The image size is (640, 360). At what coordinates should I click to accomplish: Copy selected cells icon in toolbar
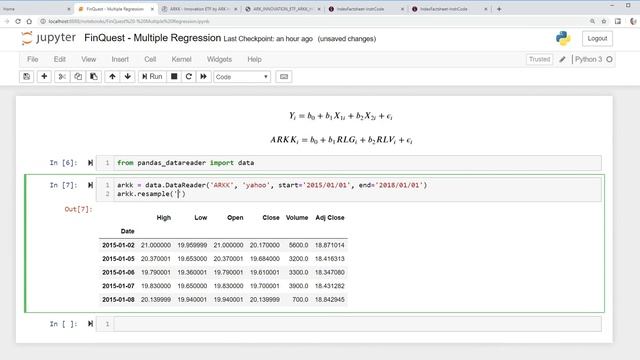(78, 77)
